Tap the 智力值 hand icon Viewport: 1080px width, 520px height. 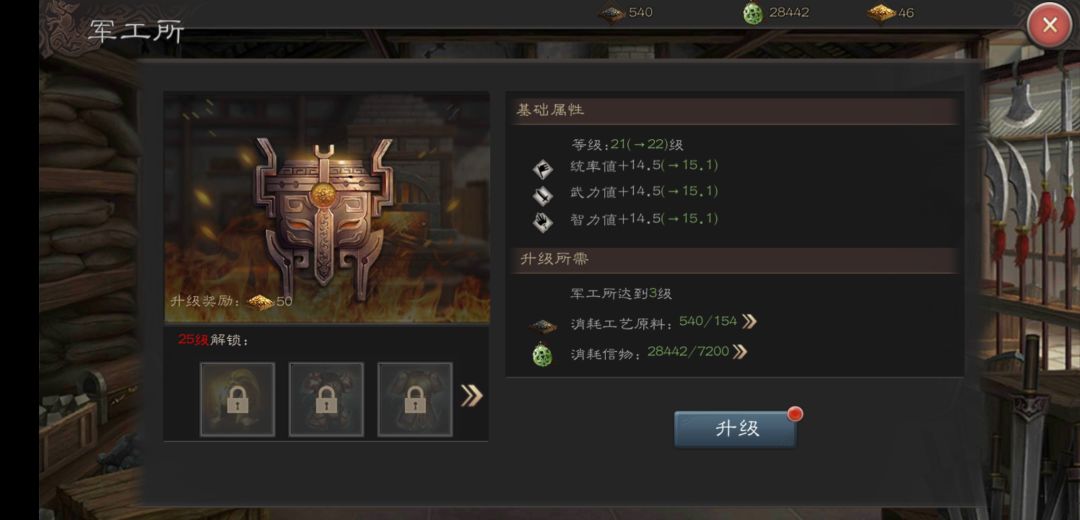(543, 222)
